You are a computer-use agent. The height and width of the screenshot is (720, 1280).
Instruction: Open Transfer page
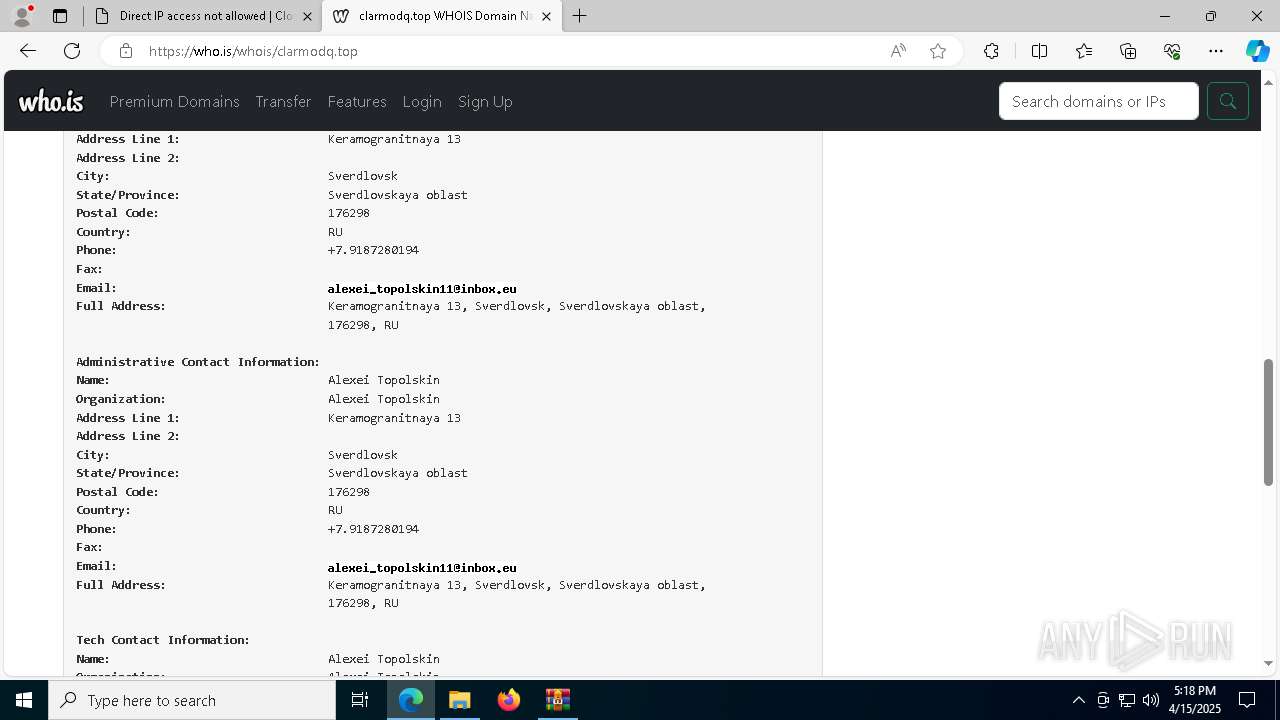pos(283,102)
